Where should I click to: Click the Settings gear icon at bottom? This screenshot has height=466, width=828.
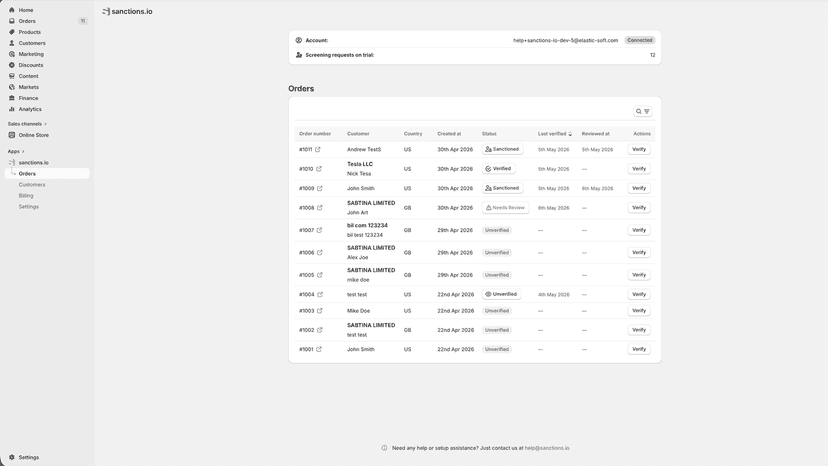click(x=12, y=458)
